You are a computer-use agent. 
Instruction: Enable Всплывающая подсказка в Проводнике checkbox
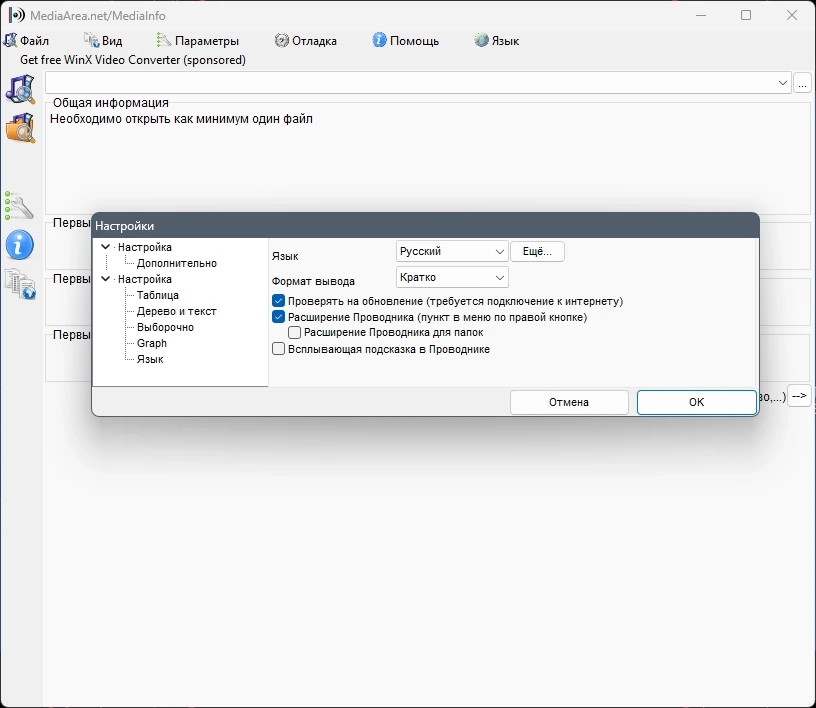pos(278,349)
